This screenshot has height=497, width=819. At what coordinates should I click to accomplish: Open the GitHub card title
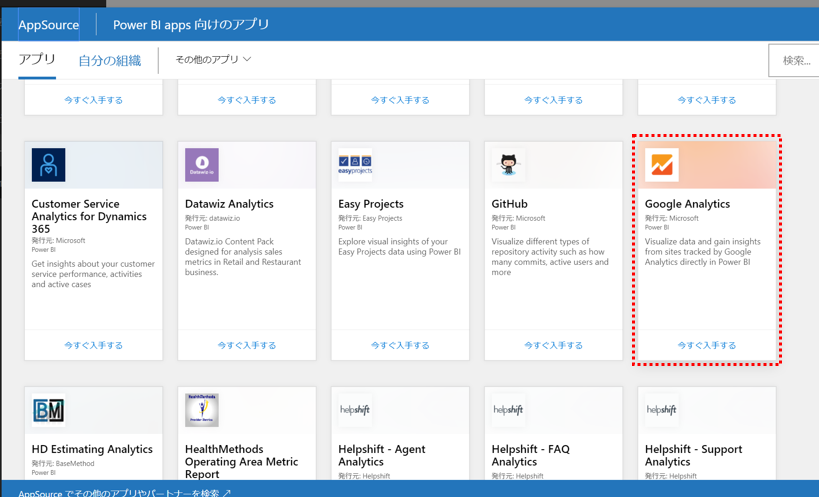click(509, 204)
